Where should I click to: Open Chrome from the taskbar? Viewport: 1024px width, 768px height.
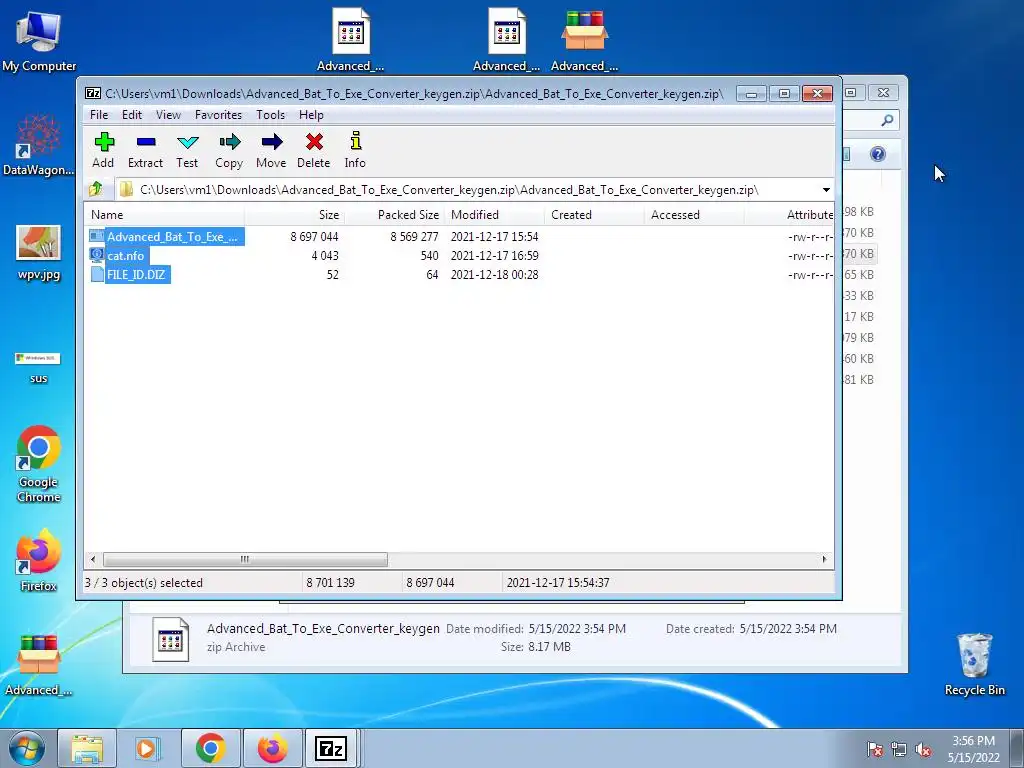coord(210,748)
